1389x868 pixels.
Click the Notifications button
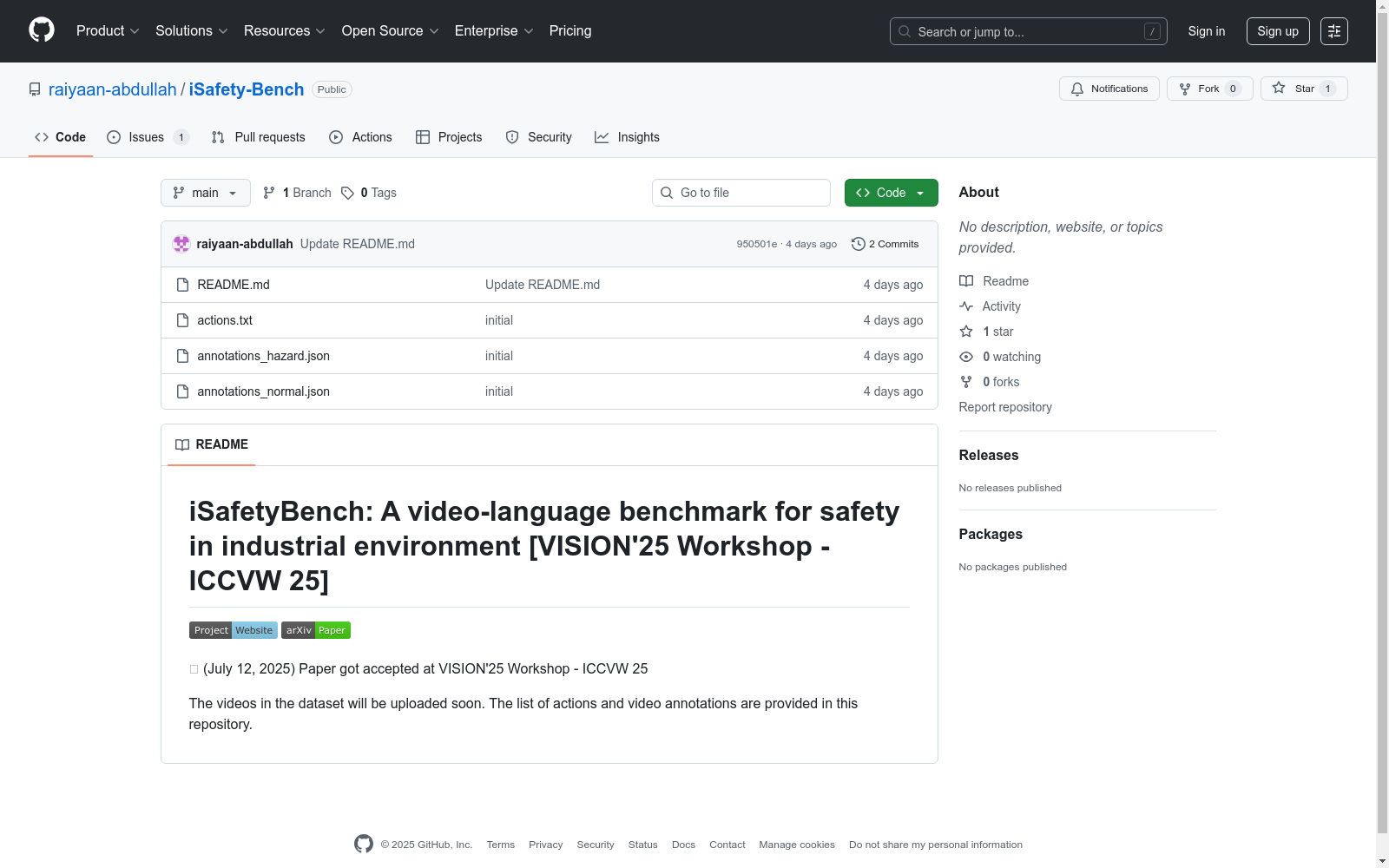pyautogui.click(x=1109, y=89)
